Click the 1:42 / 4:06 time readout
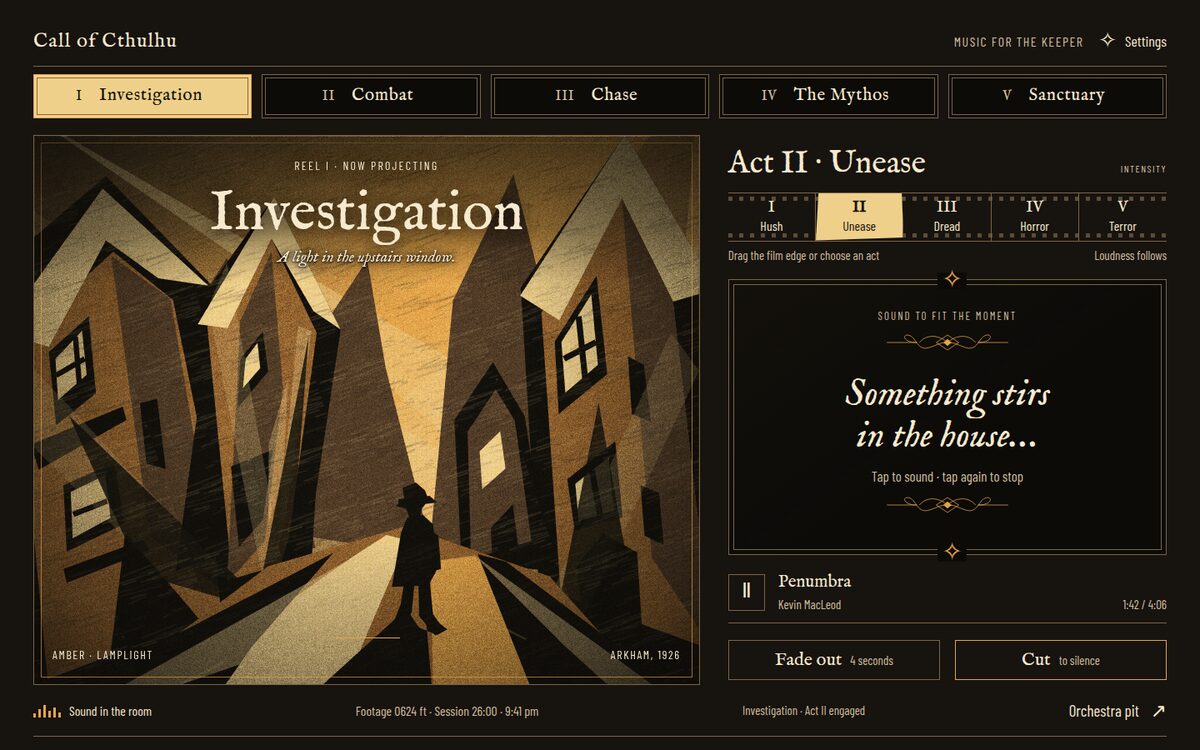Screen dimensions: 1200x750 (1144, 604)
